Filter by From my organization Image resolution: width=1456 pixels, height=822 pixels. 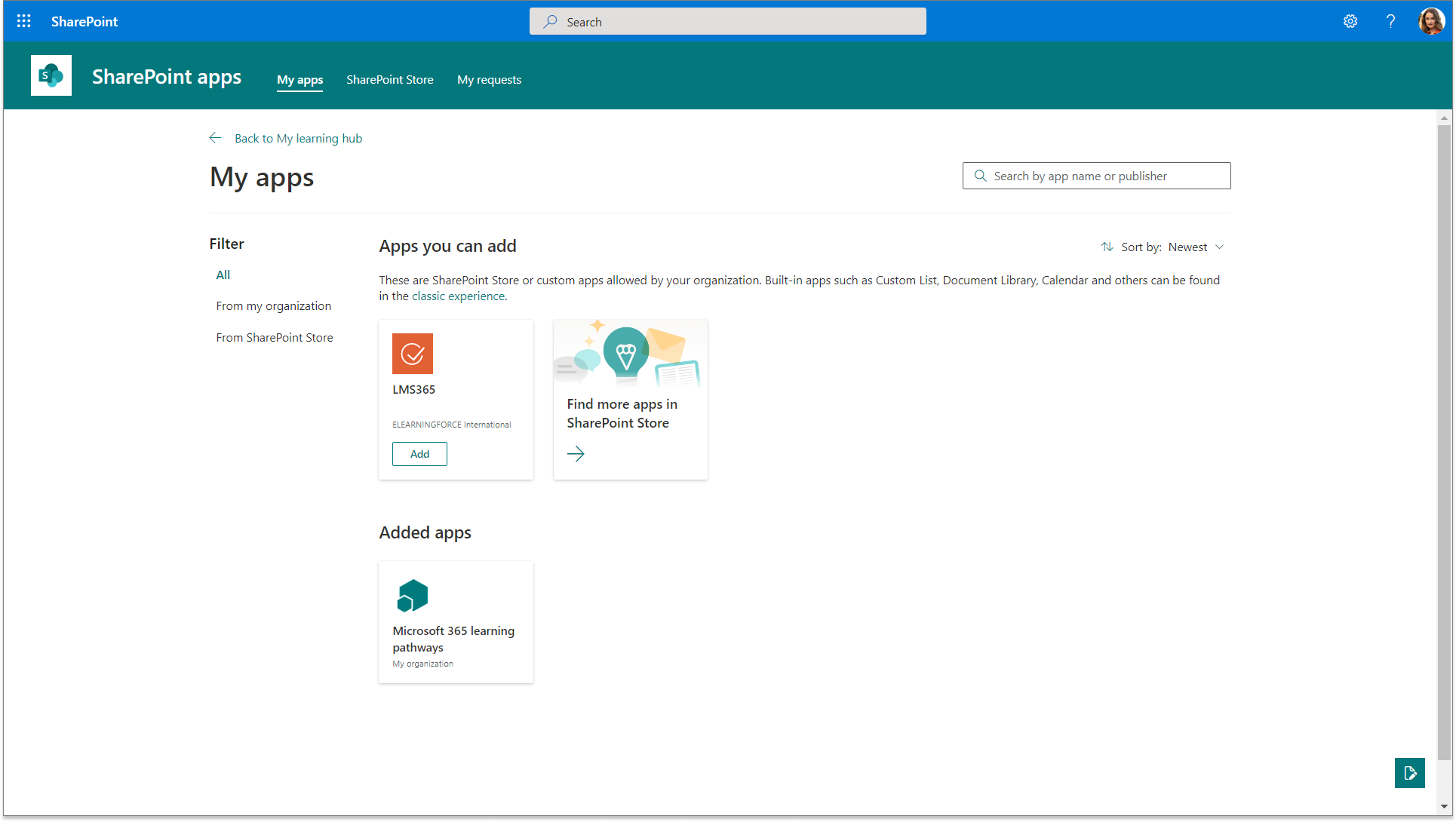pyautogui.click(x=273, y=305)
